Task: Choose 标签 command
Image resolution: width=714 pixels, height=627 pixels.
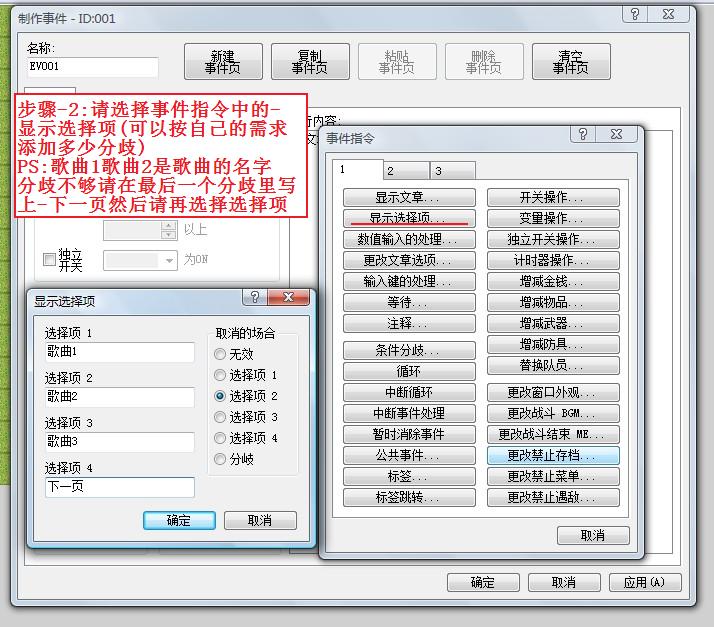Action: click(x=409, y=476)
